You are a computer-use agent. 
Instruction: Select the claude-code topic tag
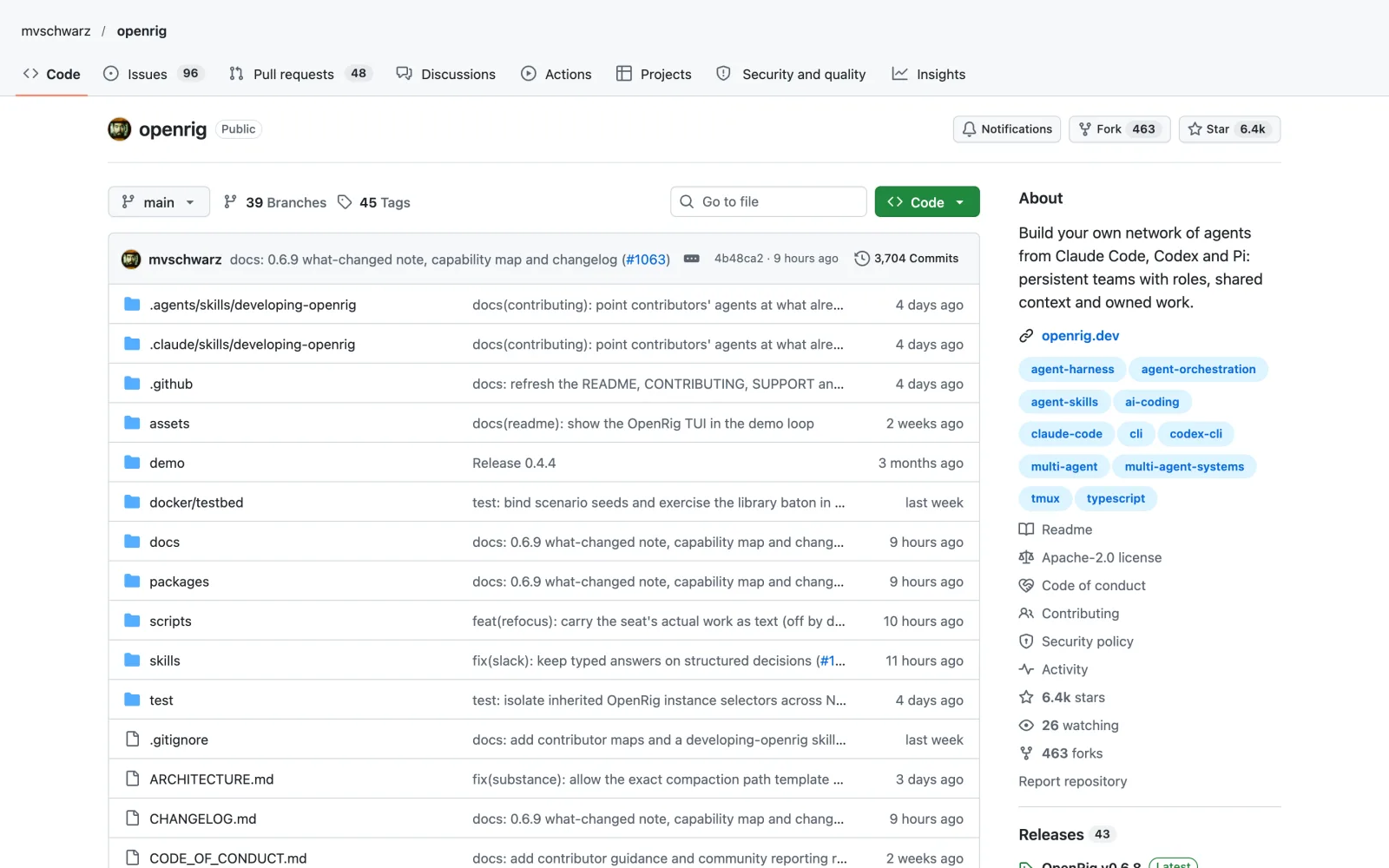coord(1066,434)
